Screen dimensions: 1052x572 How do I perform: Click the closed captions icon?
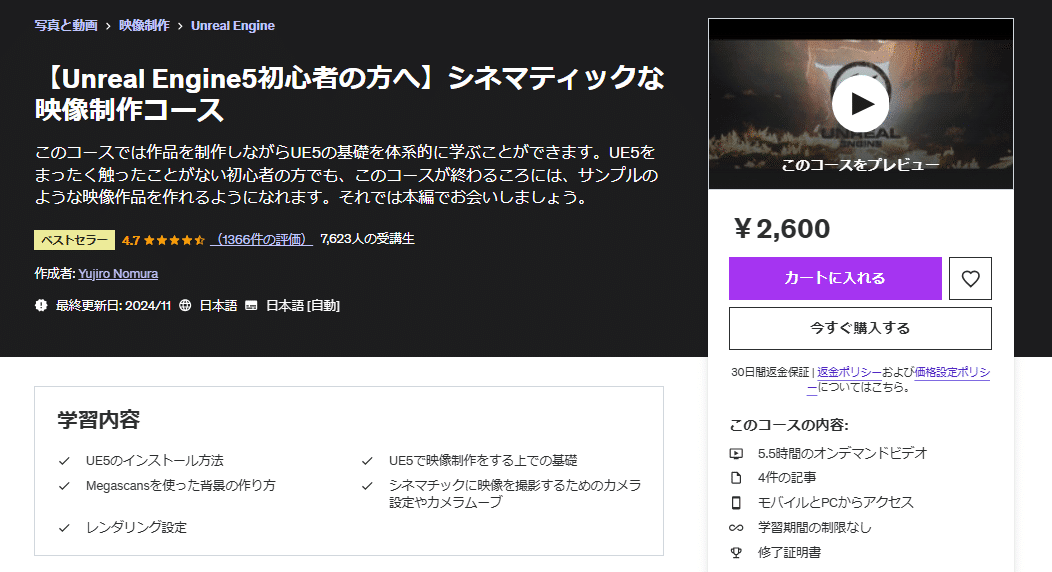[x=252, y=306]
